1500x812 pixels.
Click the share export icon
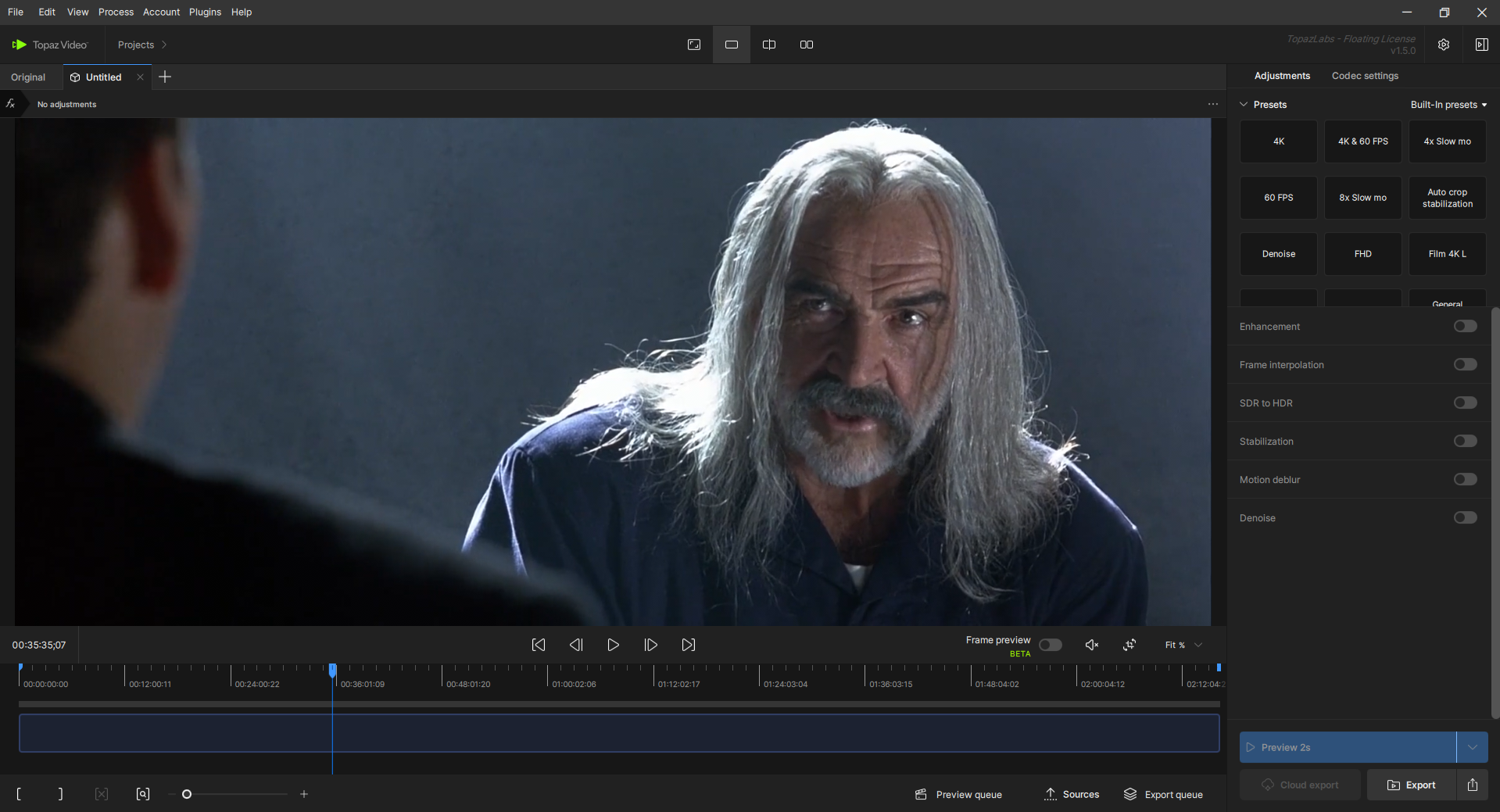1473,785
